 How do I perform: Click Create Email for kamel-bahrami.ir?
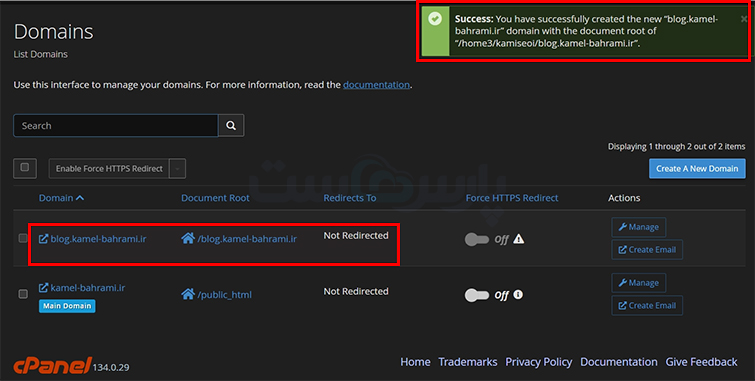pyautogui.click(x=647, y=305)
